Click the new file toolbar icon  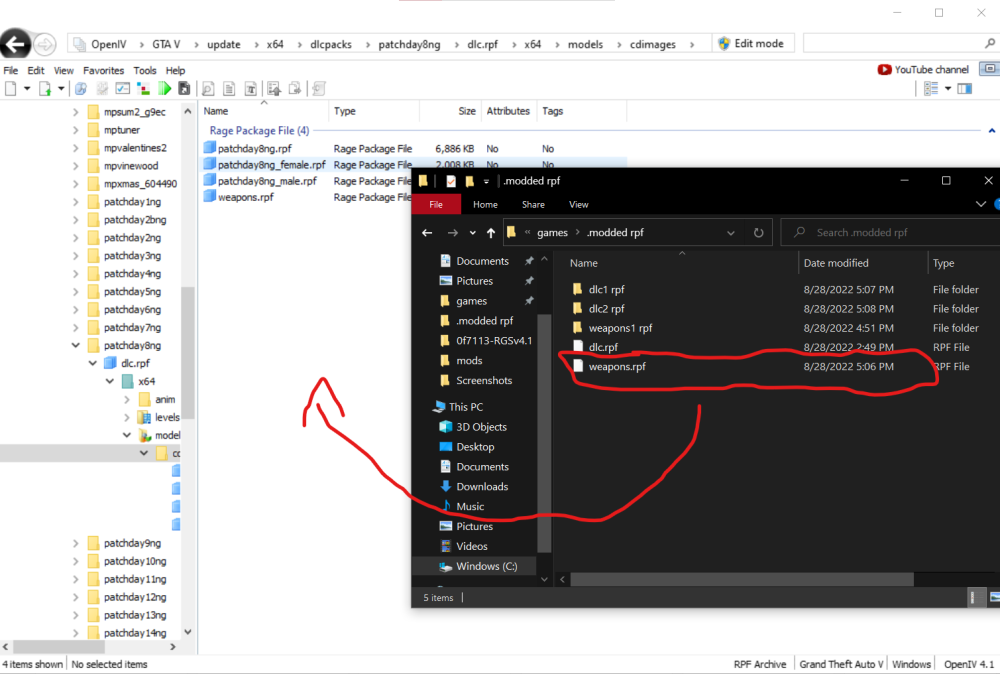11,89
